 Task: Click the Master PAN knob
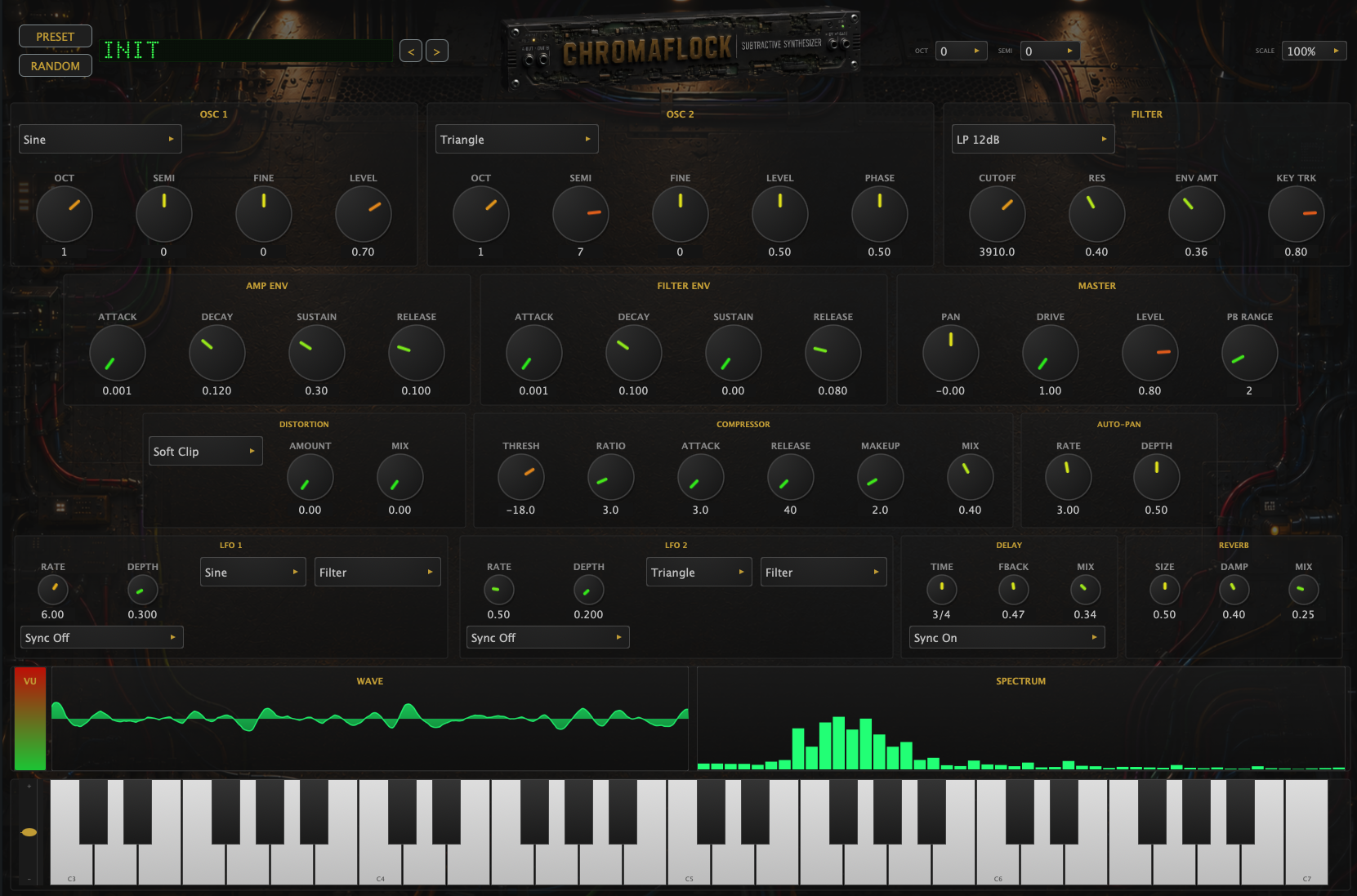pos(951,353)
